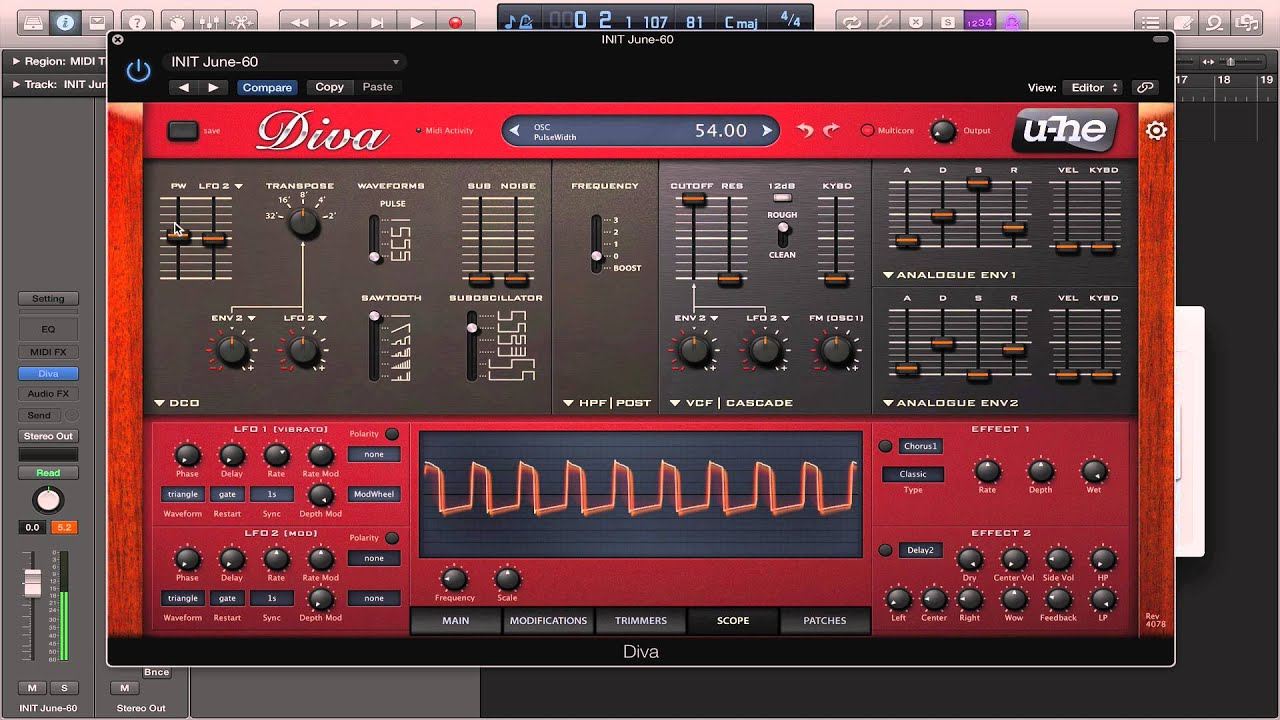Click the plugin power bypass icon
Screen dimensions: 1280x720
138,70
